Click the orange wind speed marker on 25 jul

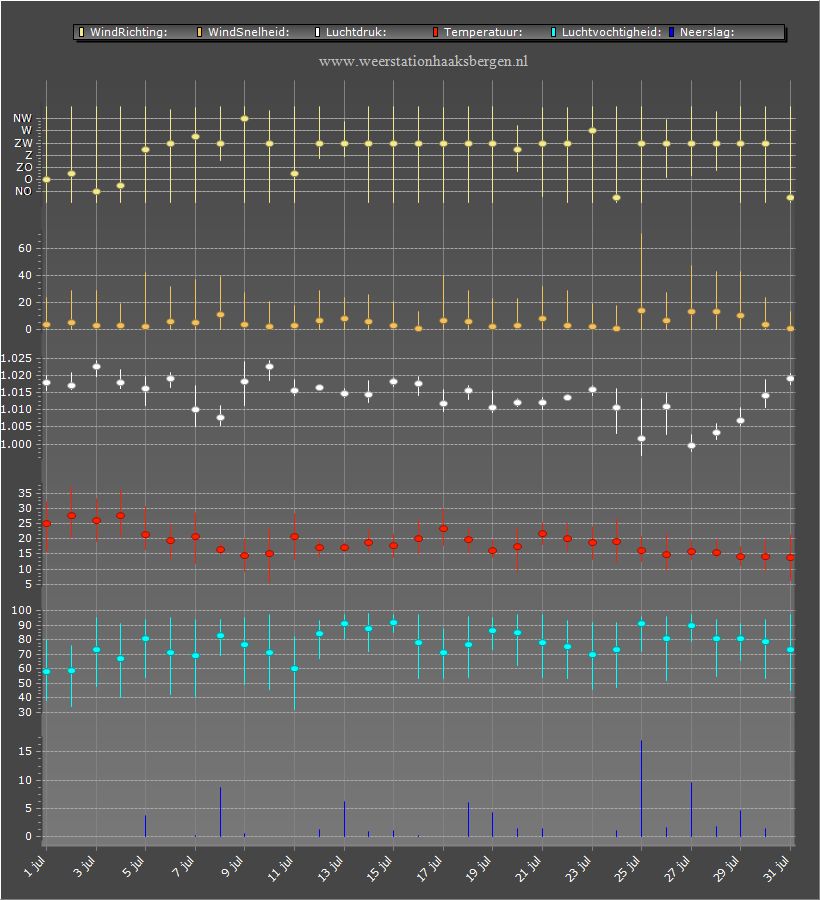(642, 311)
